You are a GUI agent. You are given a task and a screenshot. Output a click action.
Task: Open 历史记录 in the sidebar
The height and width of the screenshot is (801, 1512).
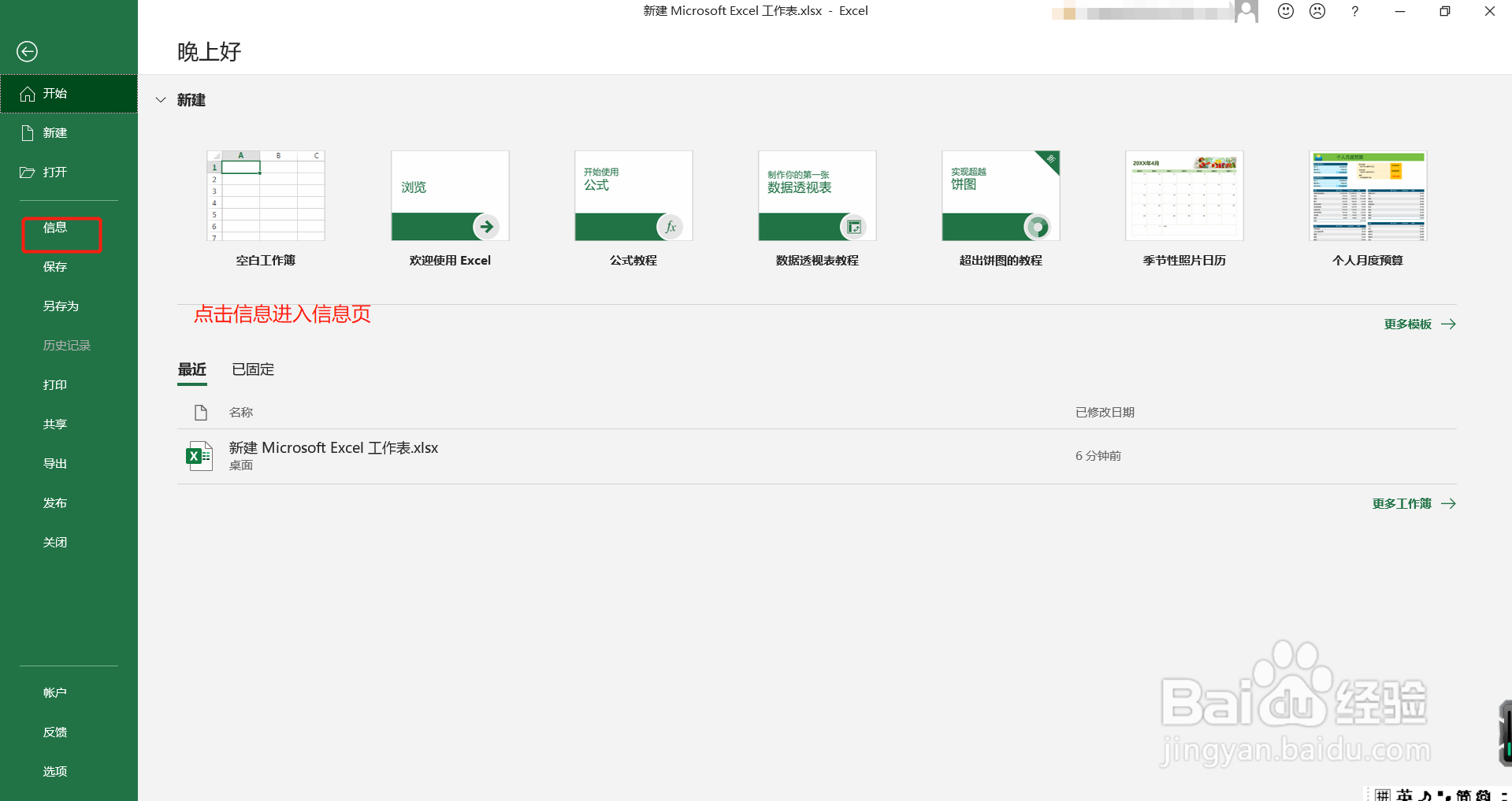pyautogui.click(x=67, y=346)
